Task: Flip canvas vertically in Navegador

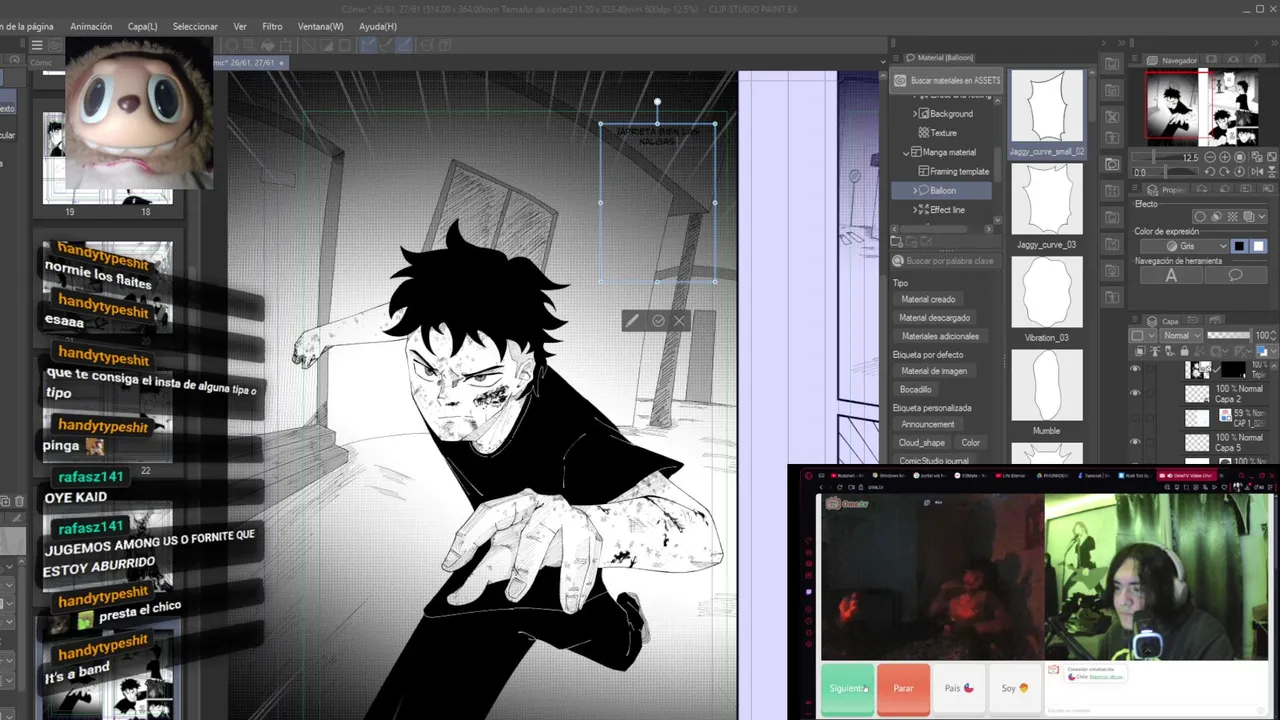Action: tap(1270, 172)
